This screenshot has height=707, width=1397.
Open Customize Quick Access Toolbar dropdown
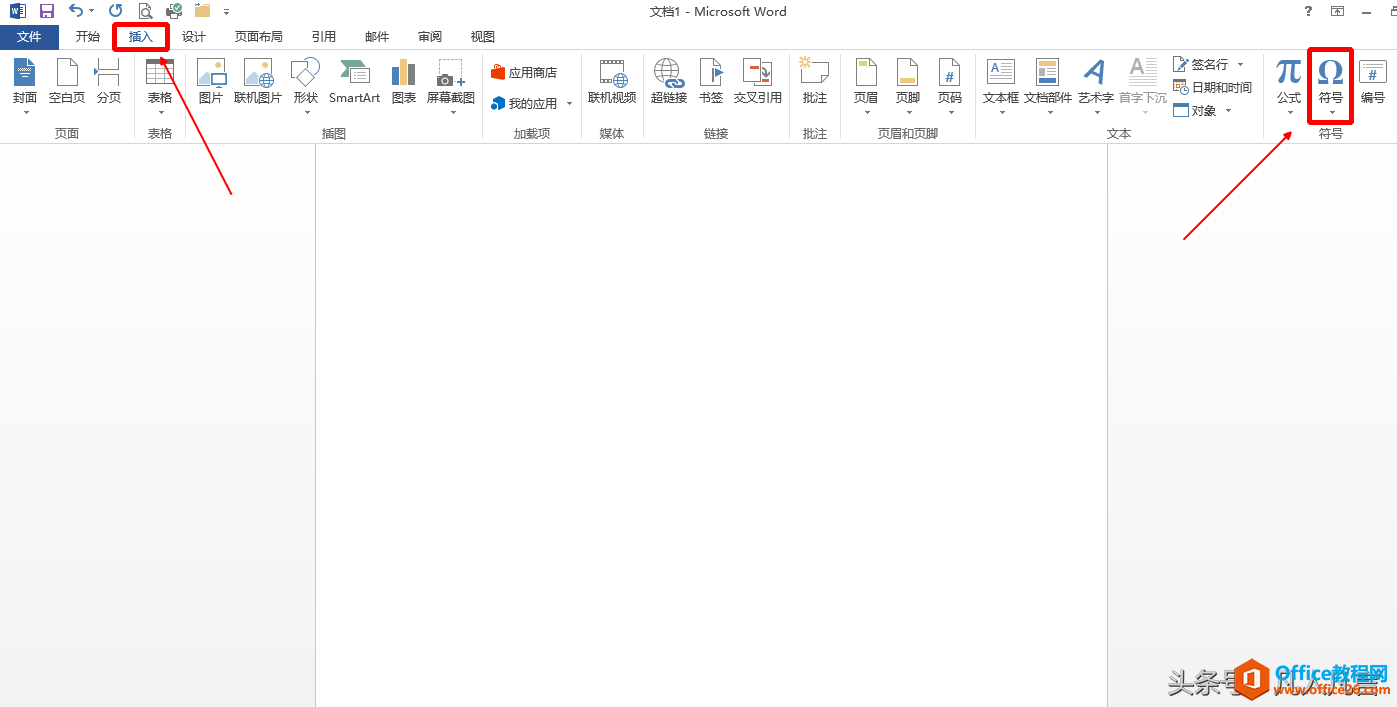point(226,12)
